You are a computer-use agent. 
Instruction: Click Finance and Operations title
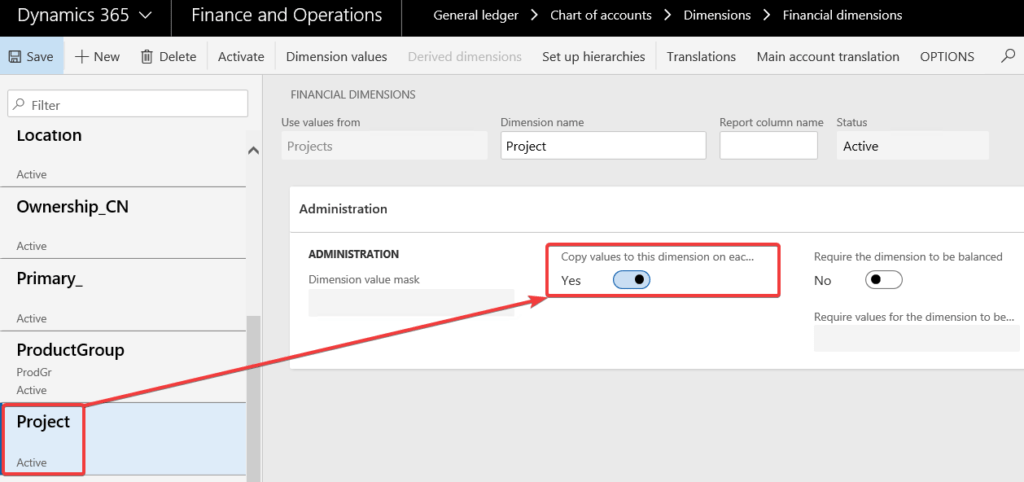pyautogui.click(x=287, y=15)
